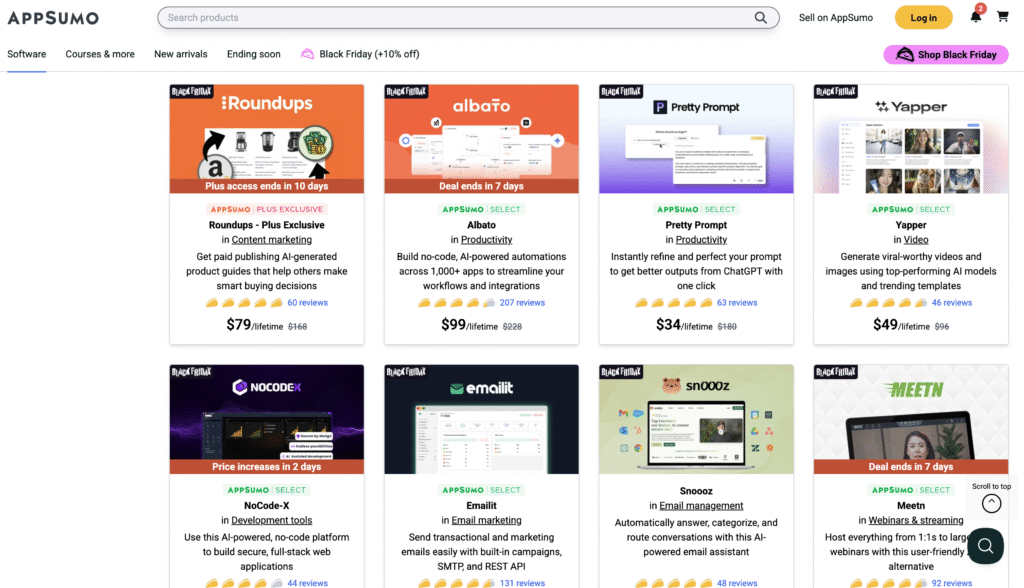The image size is (1024, 588).
Task: Open the Pretty Prompt product thumbnail
Action: coord(696,138)
